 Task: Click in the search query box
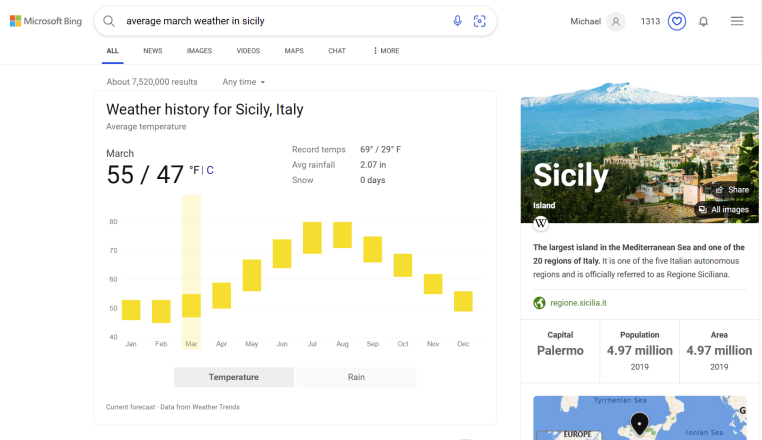280,21
